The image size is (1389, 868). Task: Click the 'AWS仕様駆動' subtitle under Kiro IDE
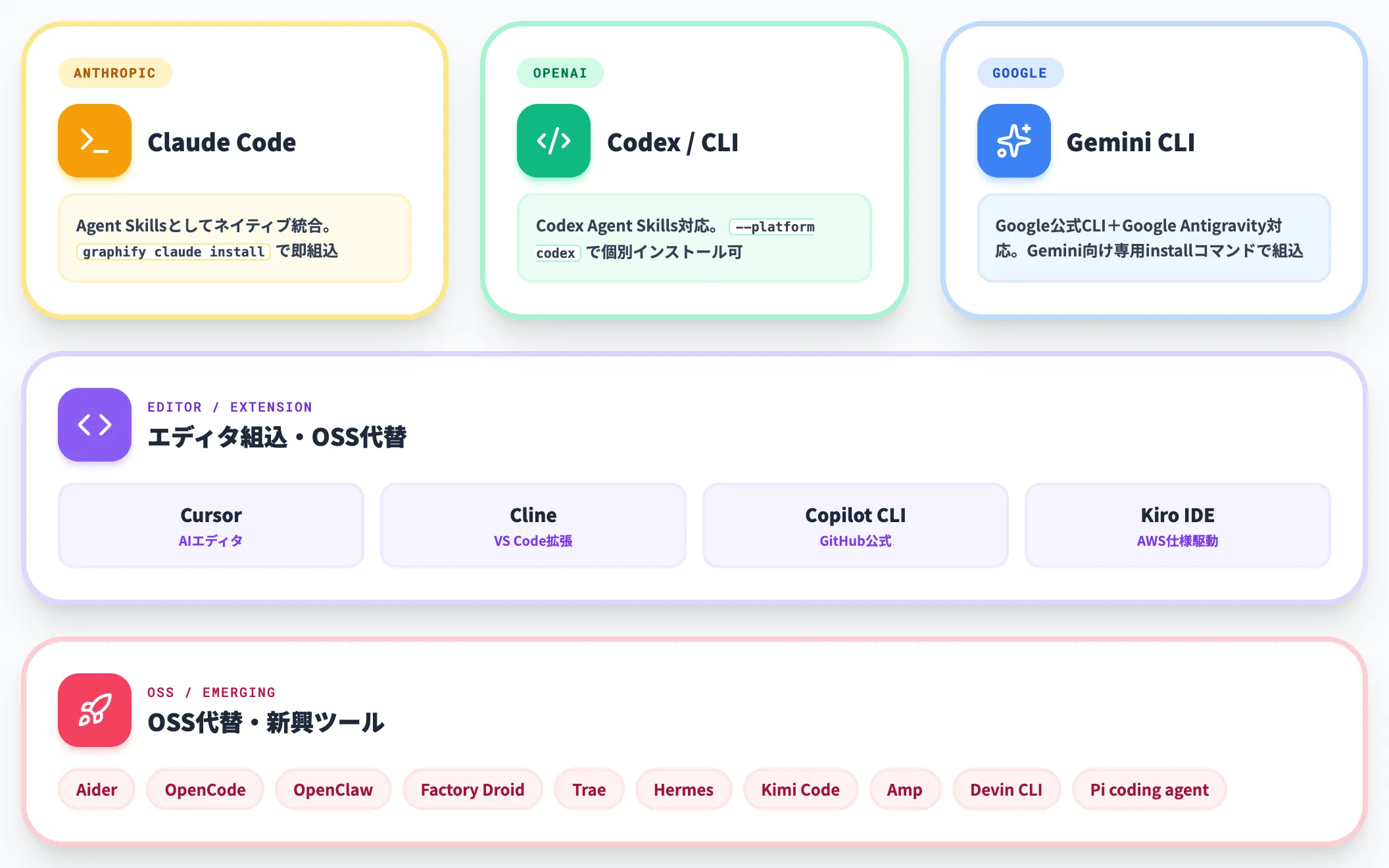(1178, 541)
